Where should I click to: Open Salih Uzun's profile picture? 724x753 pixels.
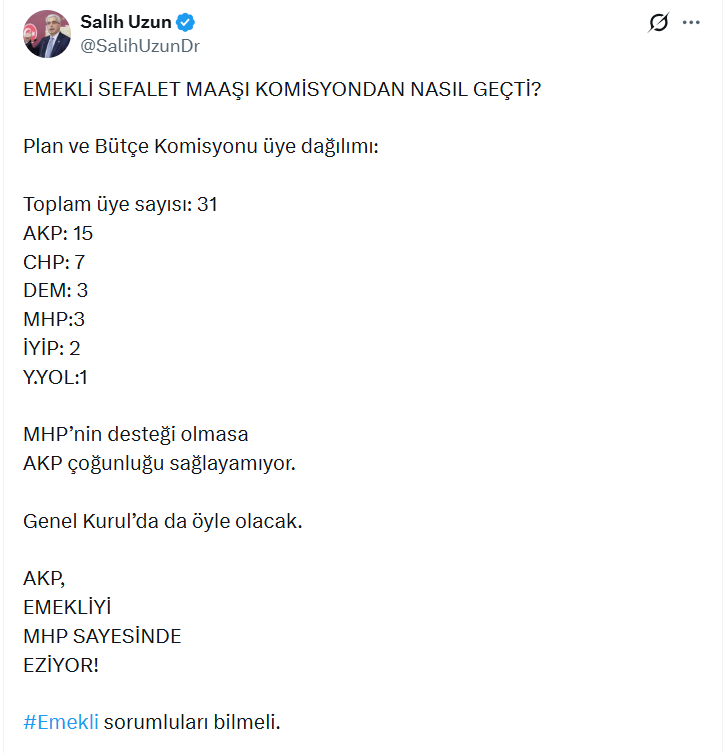click(x=46, y=34)
